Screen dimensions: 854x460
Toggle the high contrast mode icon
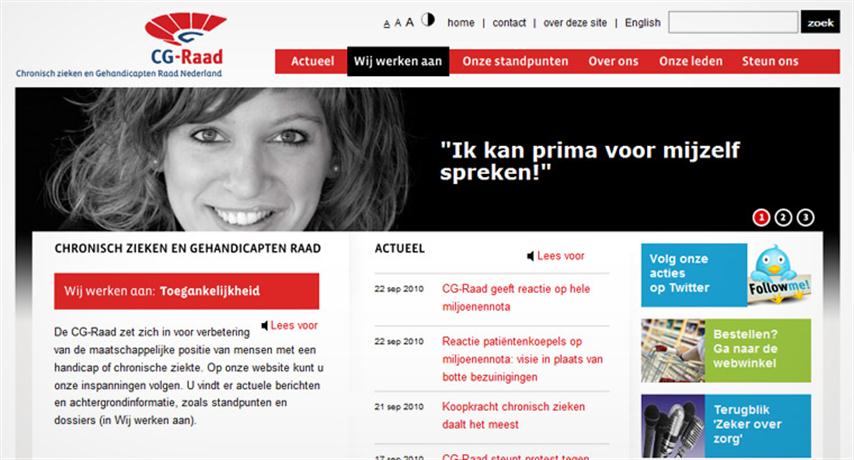coord(428,20)
